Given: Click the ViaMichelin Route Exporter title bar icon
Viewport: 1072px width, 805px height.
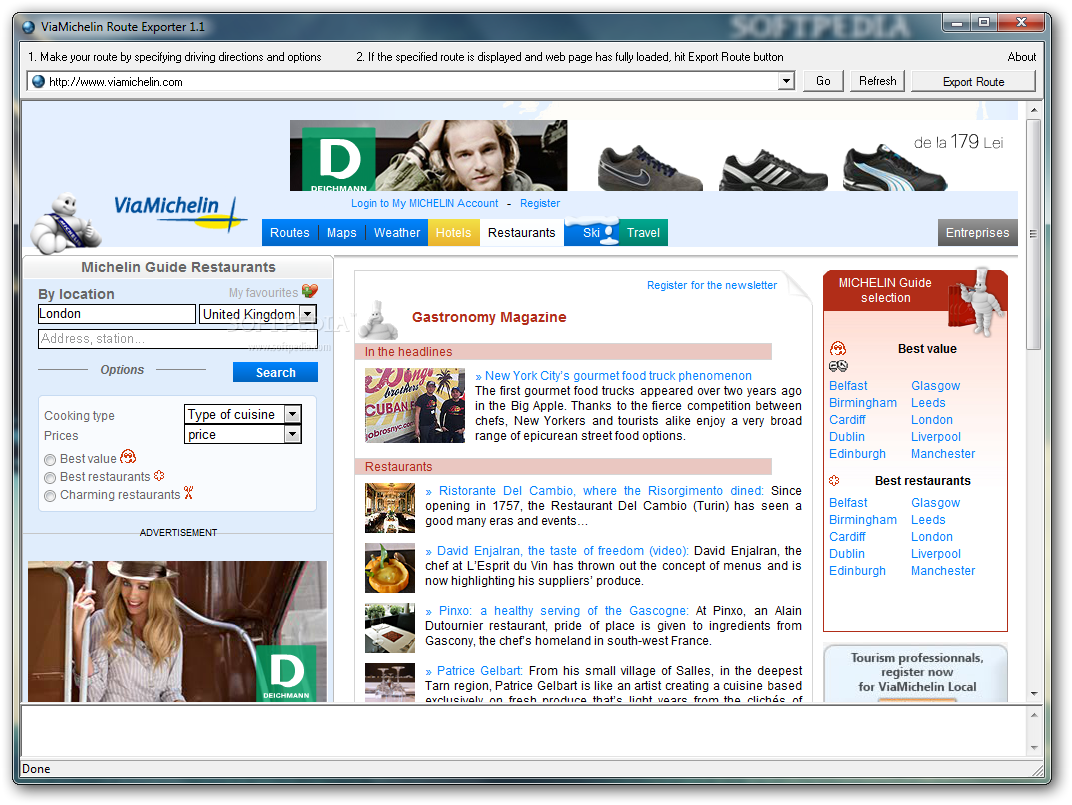Looking at the screenshot, I should pos(28,27).
